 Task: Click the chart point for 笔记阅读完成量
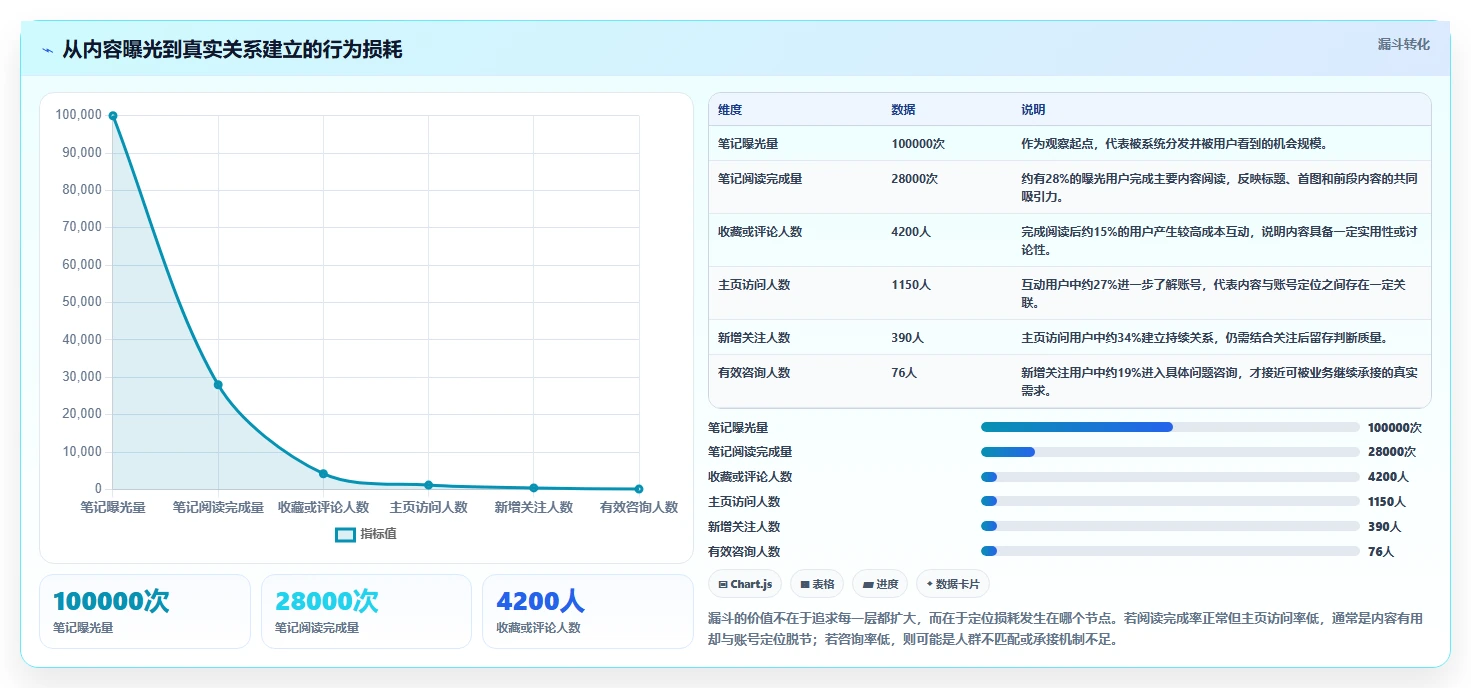pyautogui.click(x=218, y=385)
